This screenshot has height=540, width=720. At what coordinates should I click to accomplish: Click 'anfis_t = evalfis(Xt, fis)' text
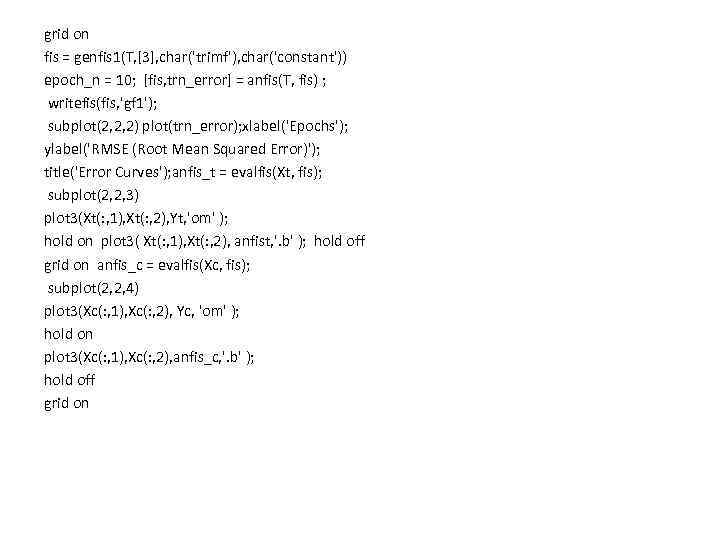[248, 172]
